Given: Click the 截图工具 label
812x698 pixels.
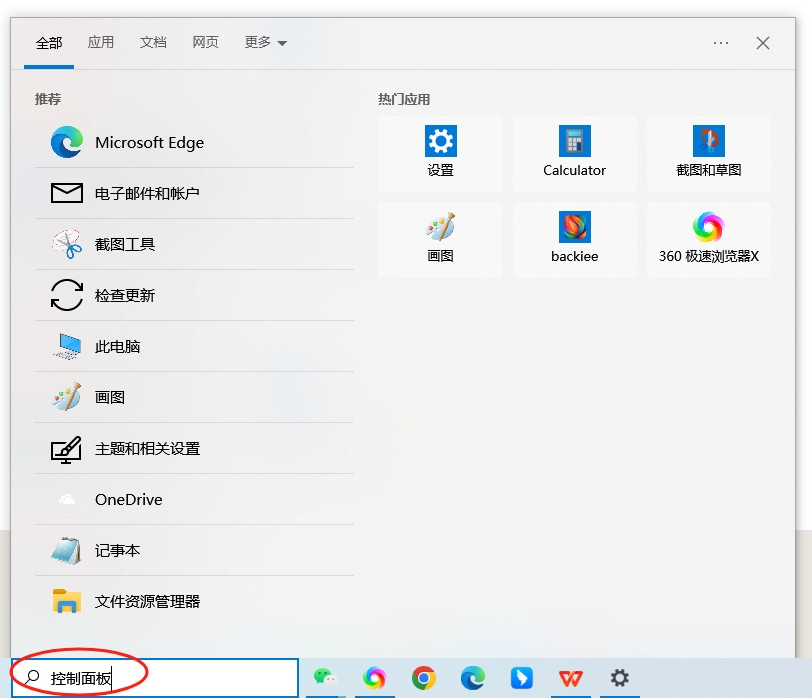Looking at the screenshot, I should coord(125,244).
